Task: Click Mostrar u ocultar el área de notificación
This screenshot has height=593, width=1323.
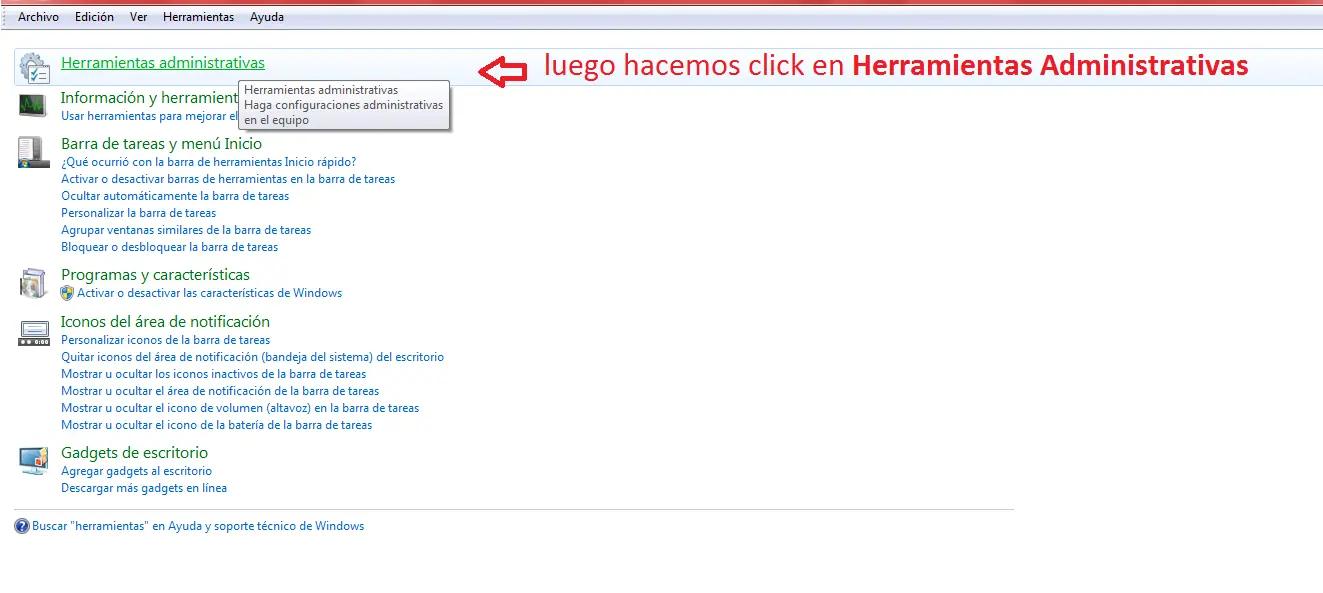Action: [x=220, y=391]
